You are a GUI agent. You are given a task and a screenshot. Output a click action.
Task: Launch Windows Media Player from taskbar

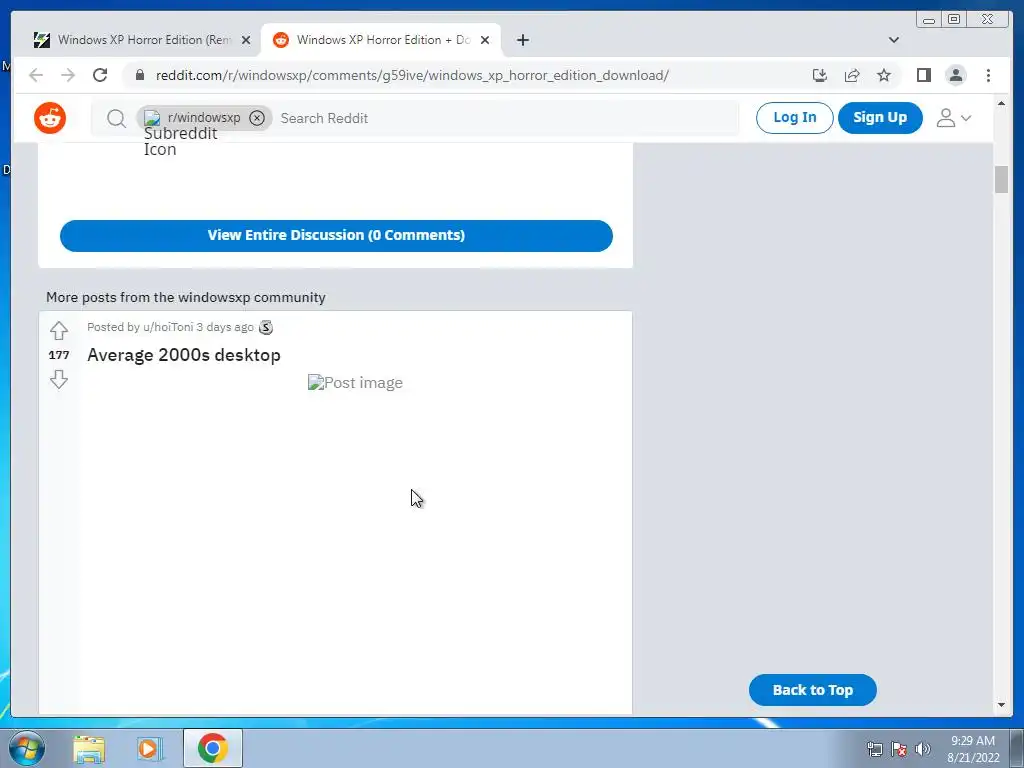150,748
